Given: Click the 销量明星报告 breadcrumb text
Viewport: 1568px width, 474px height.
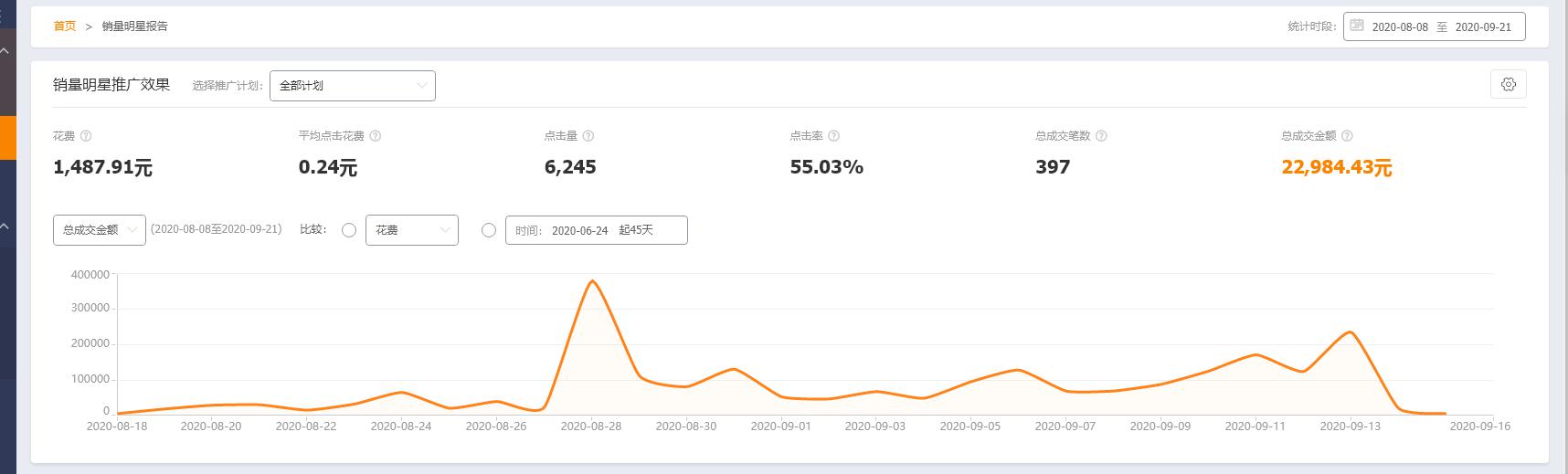Looking at the screenshot, I should pyautogui.click(x=135, y=26).
